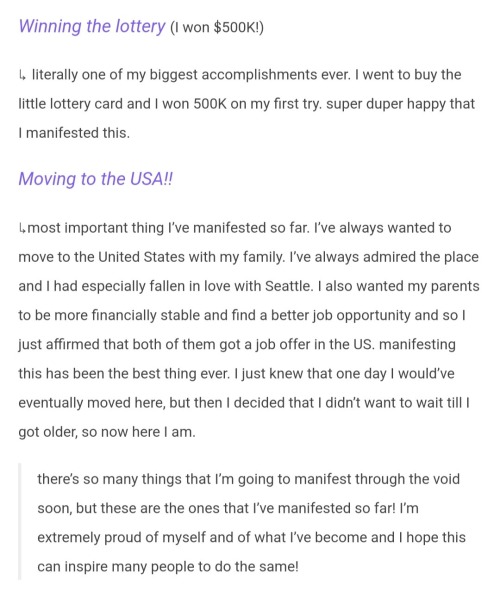The width and height of the screenshot is (500, 592).
Task: Click the '(I won $500K!)' text
Action: click(217, 28)
